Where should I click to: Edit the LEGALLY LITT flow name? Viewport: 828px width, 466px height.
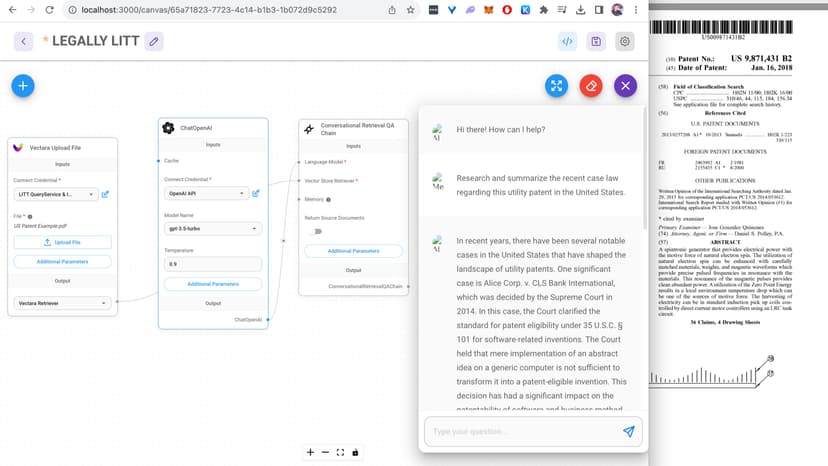[x=154, y=41]
